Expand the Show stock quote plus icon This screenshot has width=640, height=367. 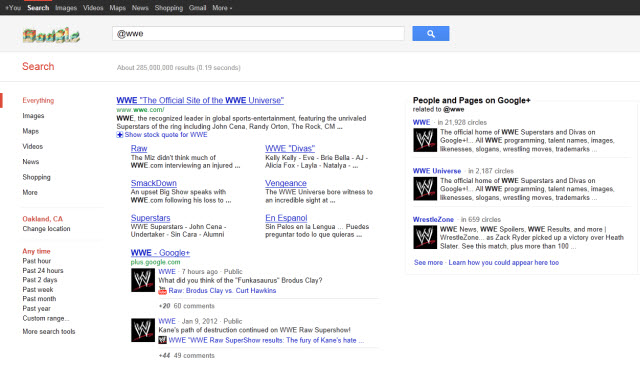pyautogui.click(x=120, y=135)
